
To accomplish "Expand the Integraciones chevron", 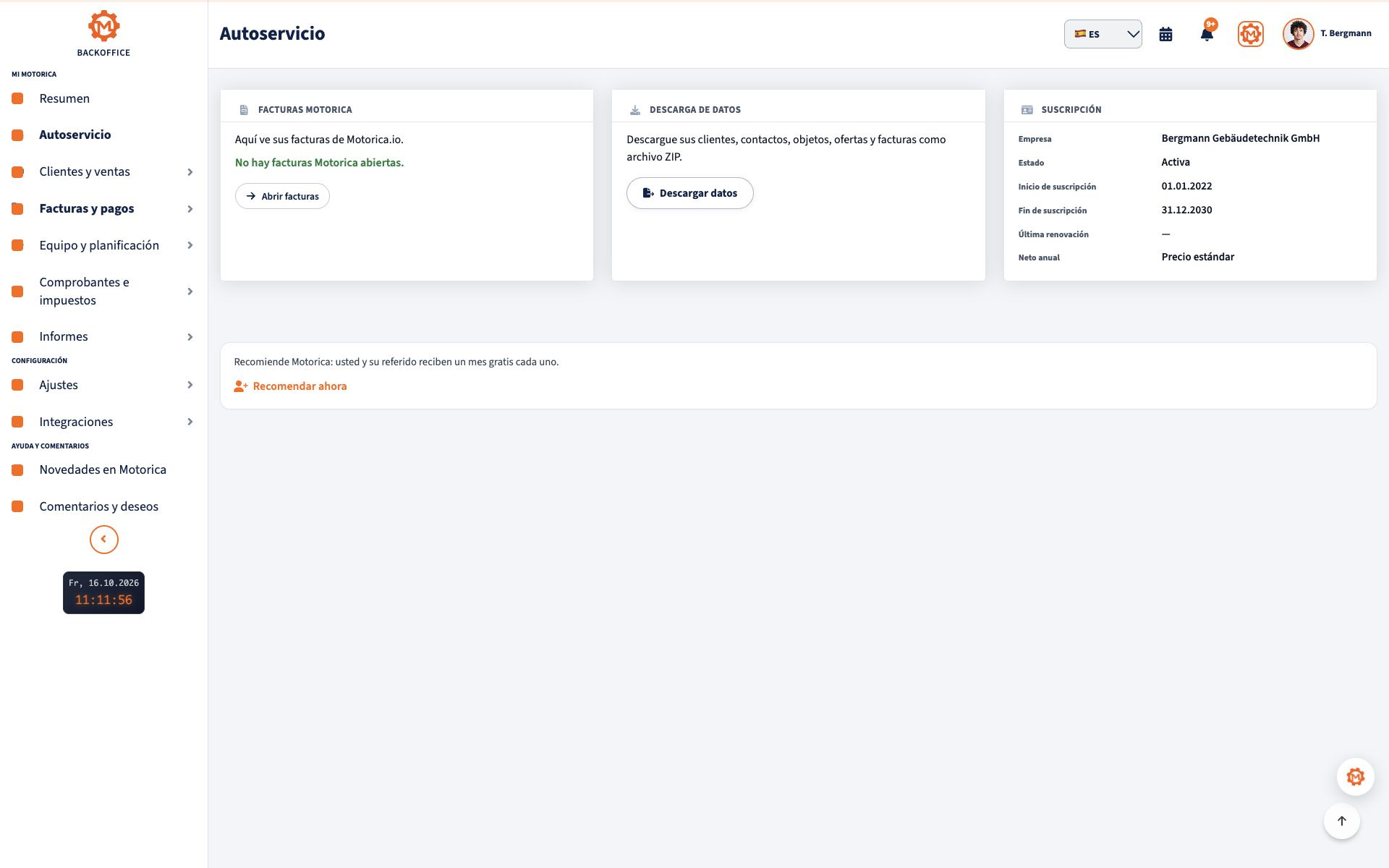I will click(190, 422).
